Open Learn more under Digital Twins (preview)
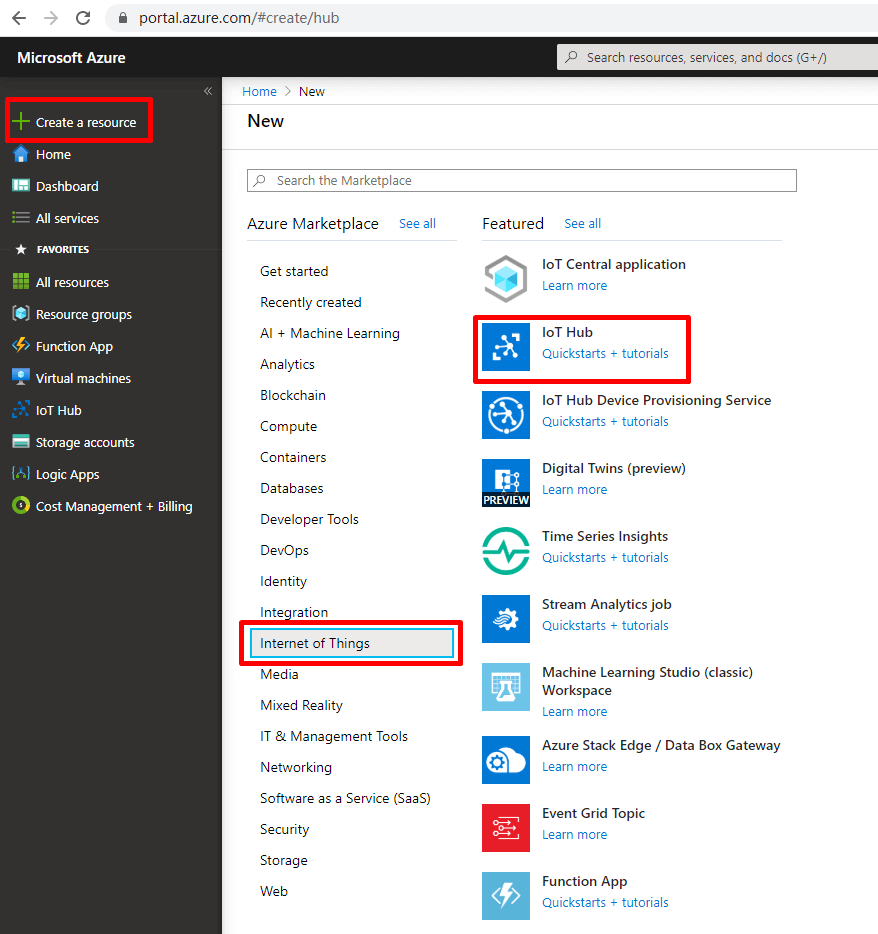This screenshot has width=878, height=934. coord(574,489)
